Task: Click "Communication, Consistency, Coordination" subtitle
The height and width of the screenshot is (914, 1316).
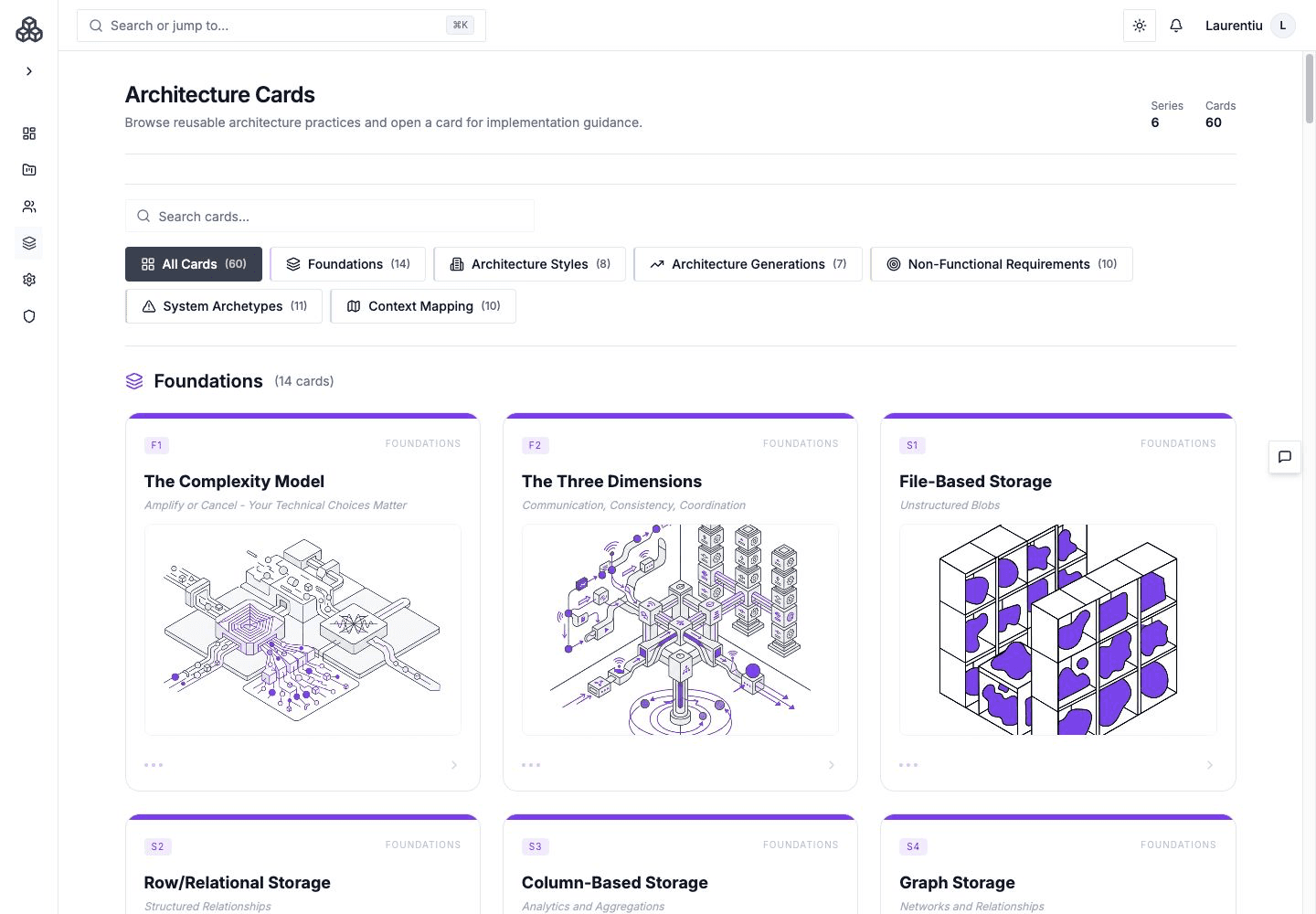Action: tap(633, 505)
